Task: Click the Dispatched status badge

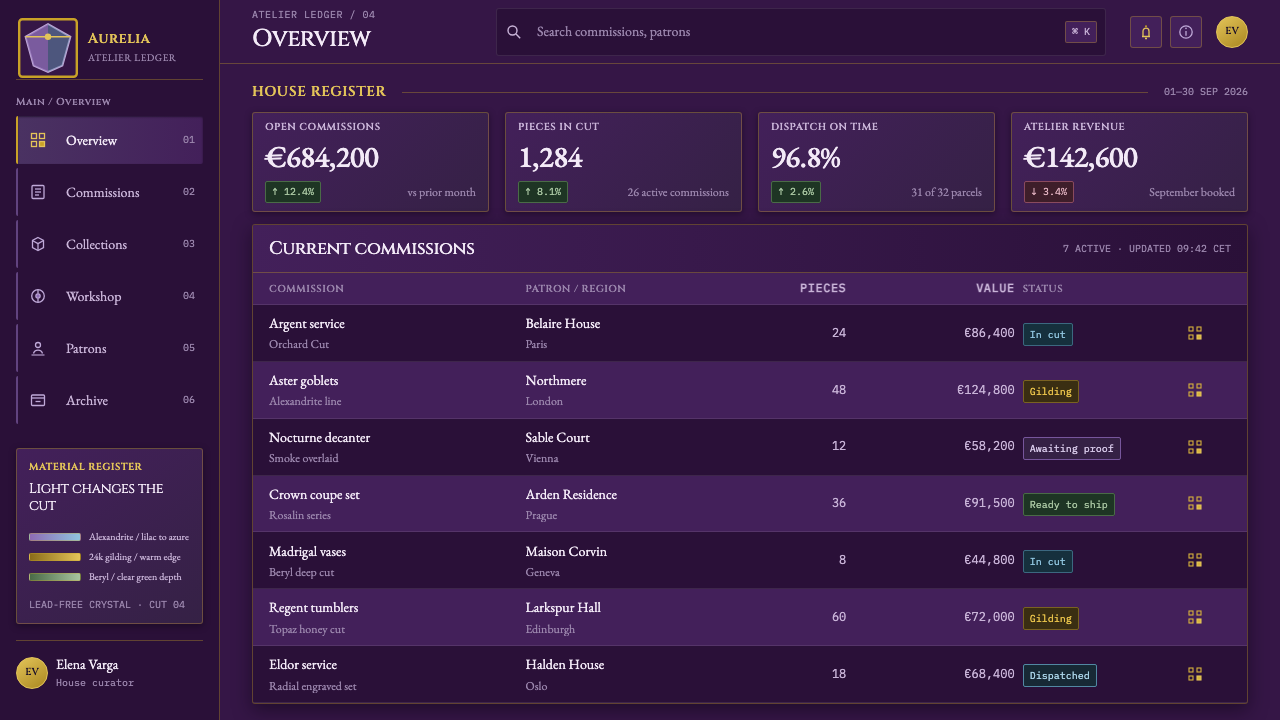Action: [x=1060, y=675]
